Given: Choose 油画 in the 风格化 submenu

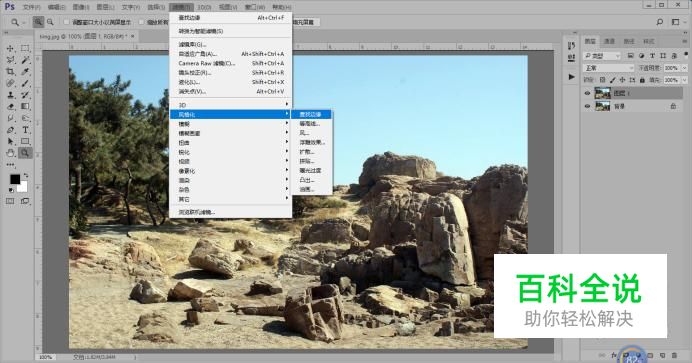Looking at the screenshot, I should coord(312,189).
